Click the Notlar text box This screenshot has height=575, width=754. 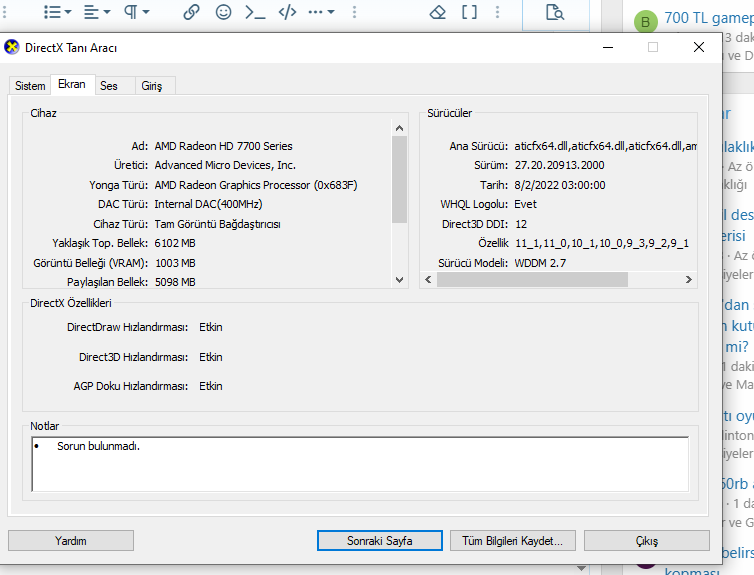click(x=360, y=464)
